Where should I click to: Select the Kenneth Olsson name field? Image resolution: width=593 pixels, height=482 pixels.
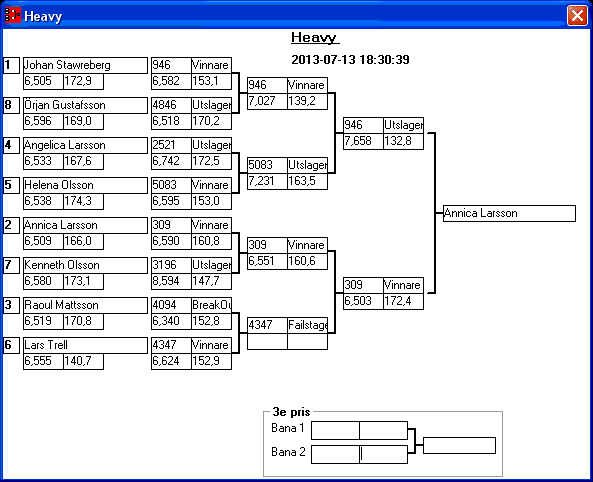pyautogui.click(x=85, y=266)
